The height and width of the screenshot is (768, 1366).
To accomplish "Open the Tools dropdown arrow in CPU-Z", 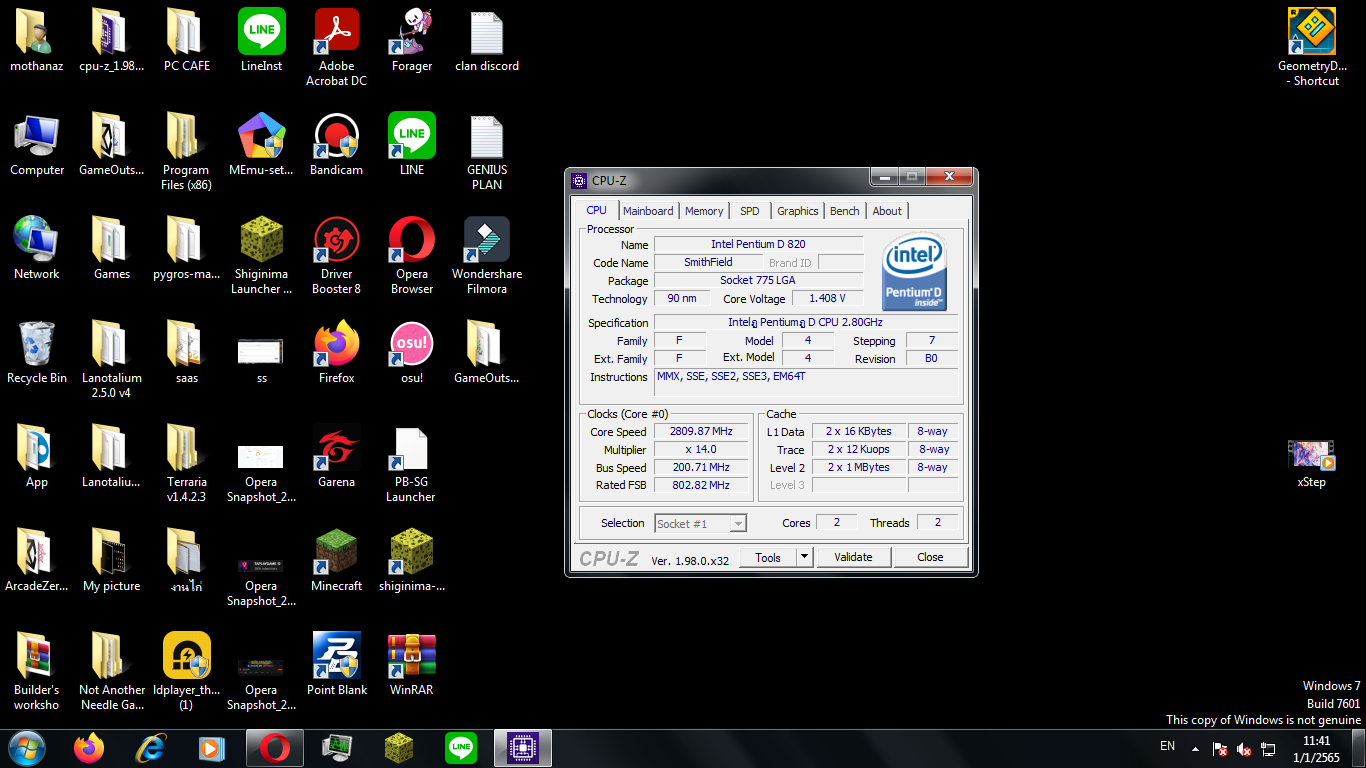I will pos(804,557).
